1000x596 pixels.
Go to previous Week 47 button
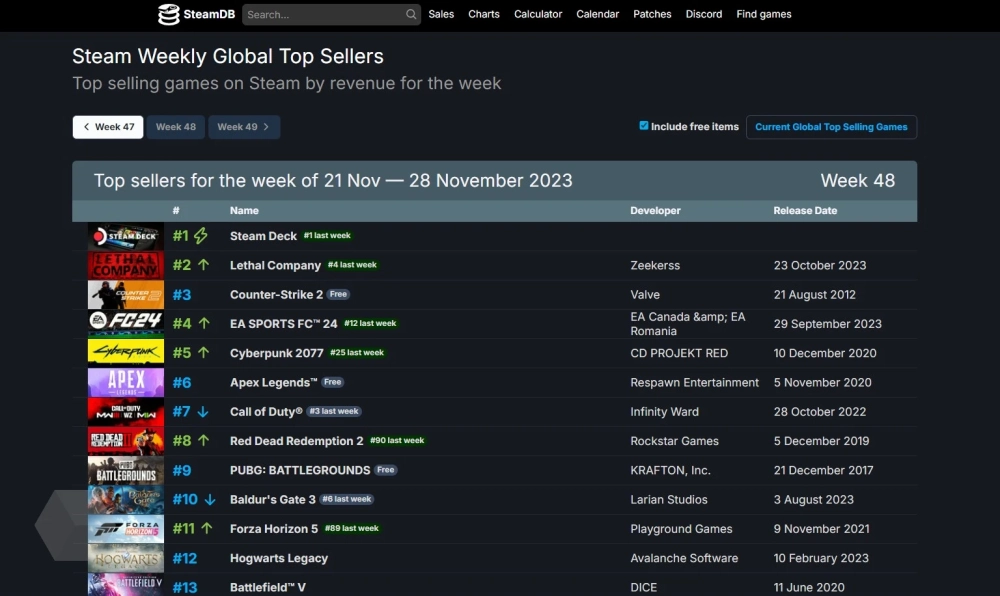[108, 127]
